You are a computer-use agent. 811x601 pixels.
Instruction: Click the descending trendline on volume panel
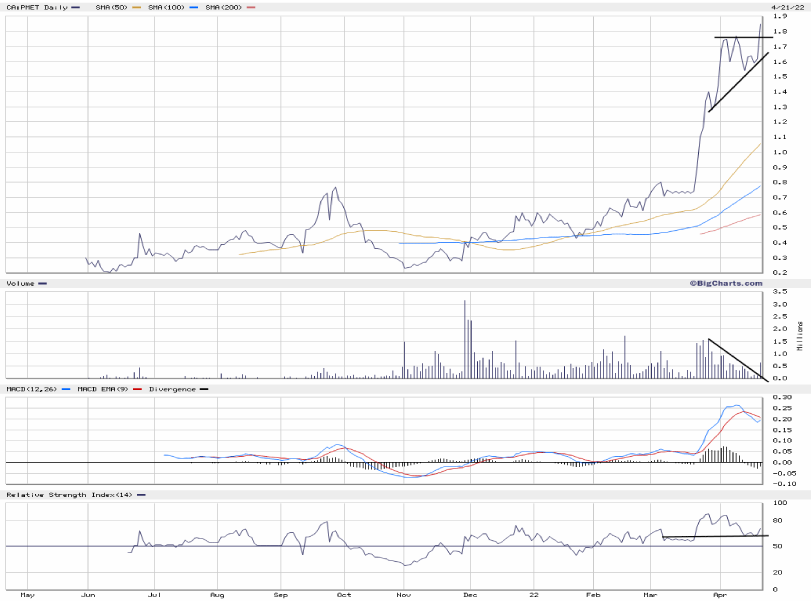click(x=736, y=360)
